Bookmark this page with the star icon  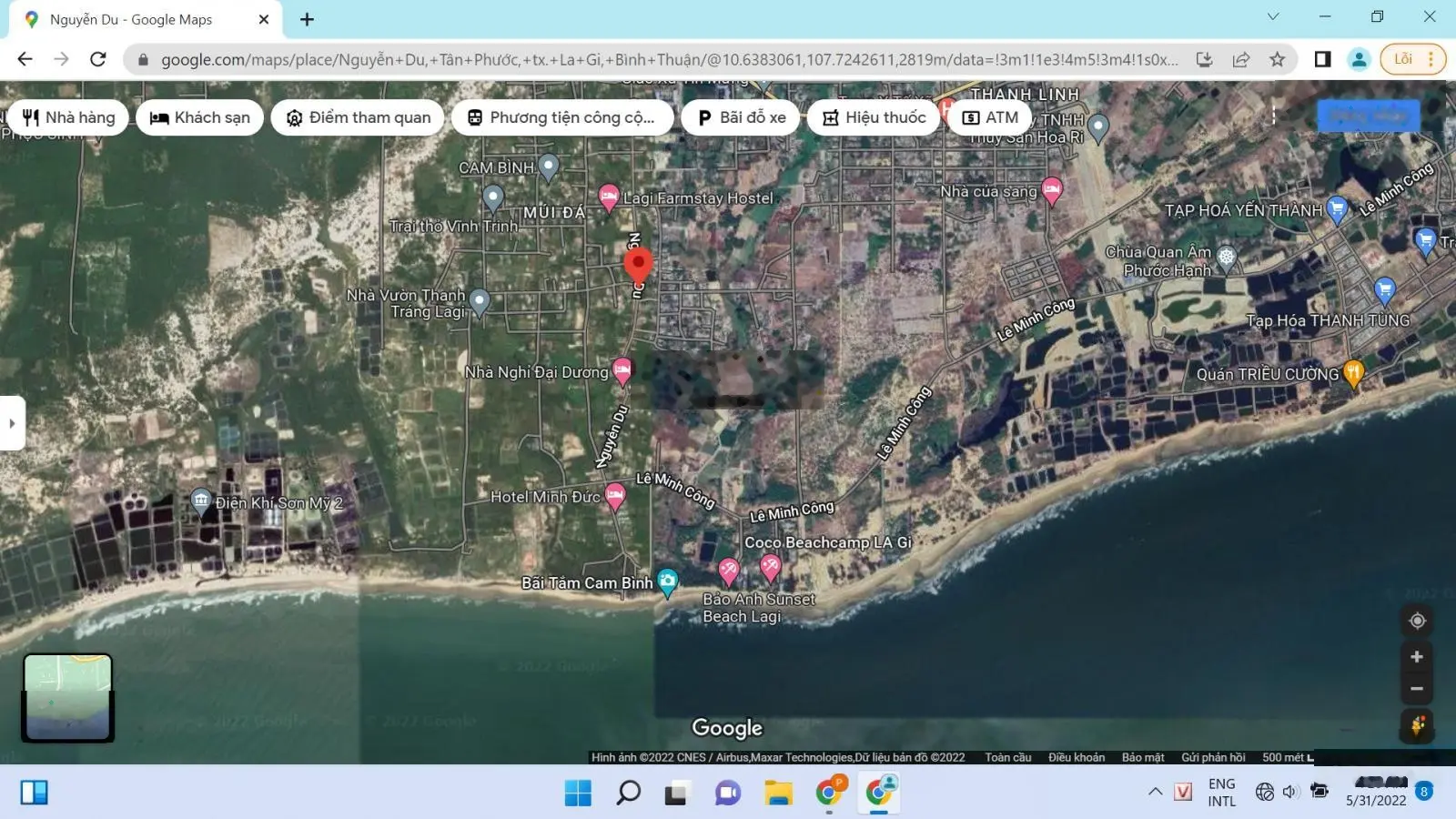[1278, 59]
